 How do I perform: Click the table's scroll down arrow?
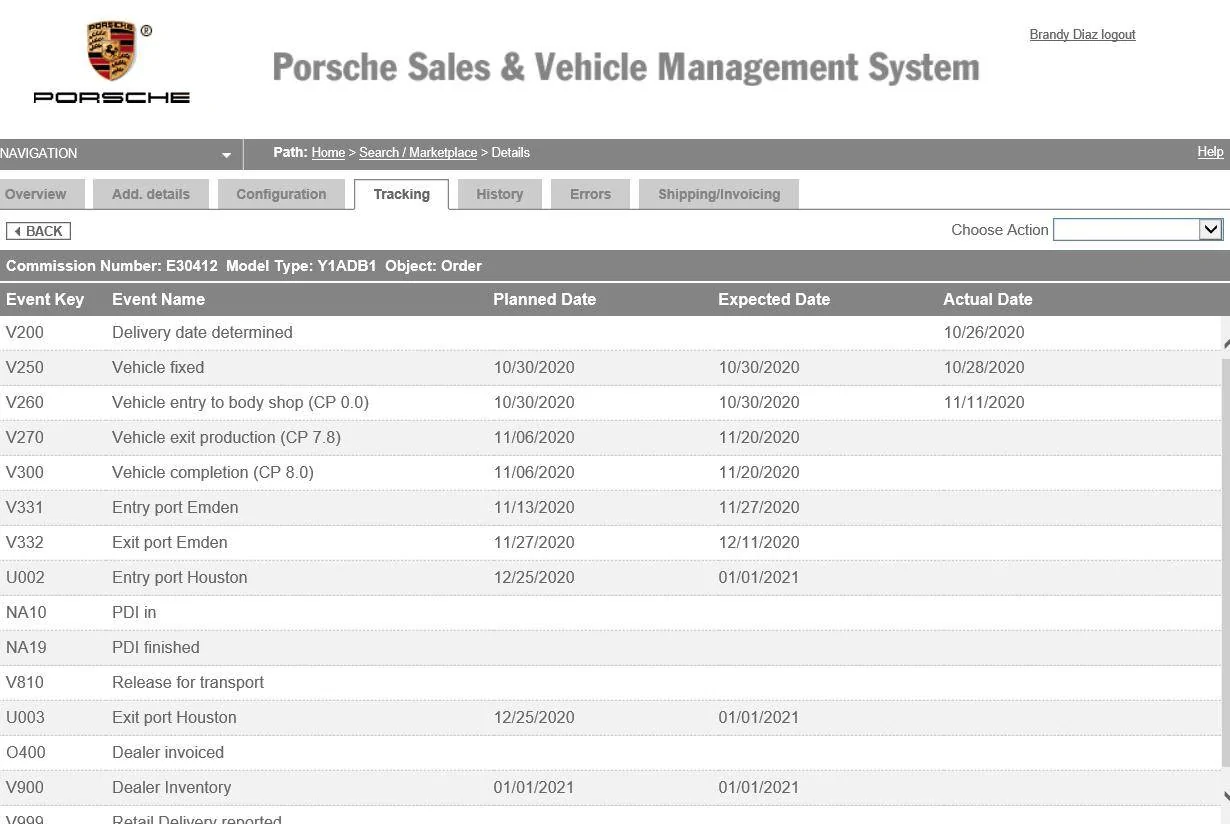pos(1226,797)
